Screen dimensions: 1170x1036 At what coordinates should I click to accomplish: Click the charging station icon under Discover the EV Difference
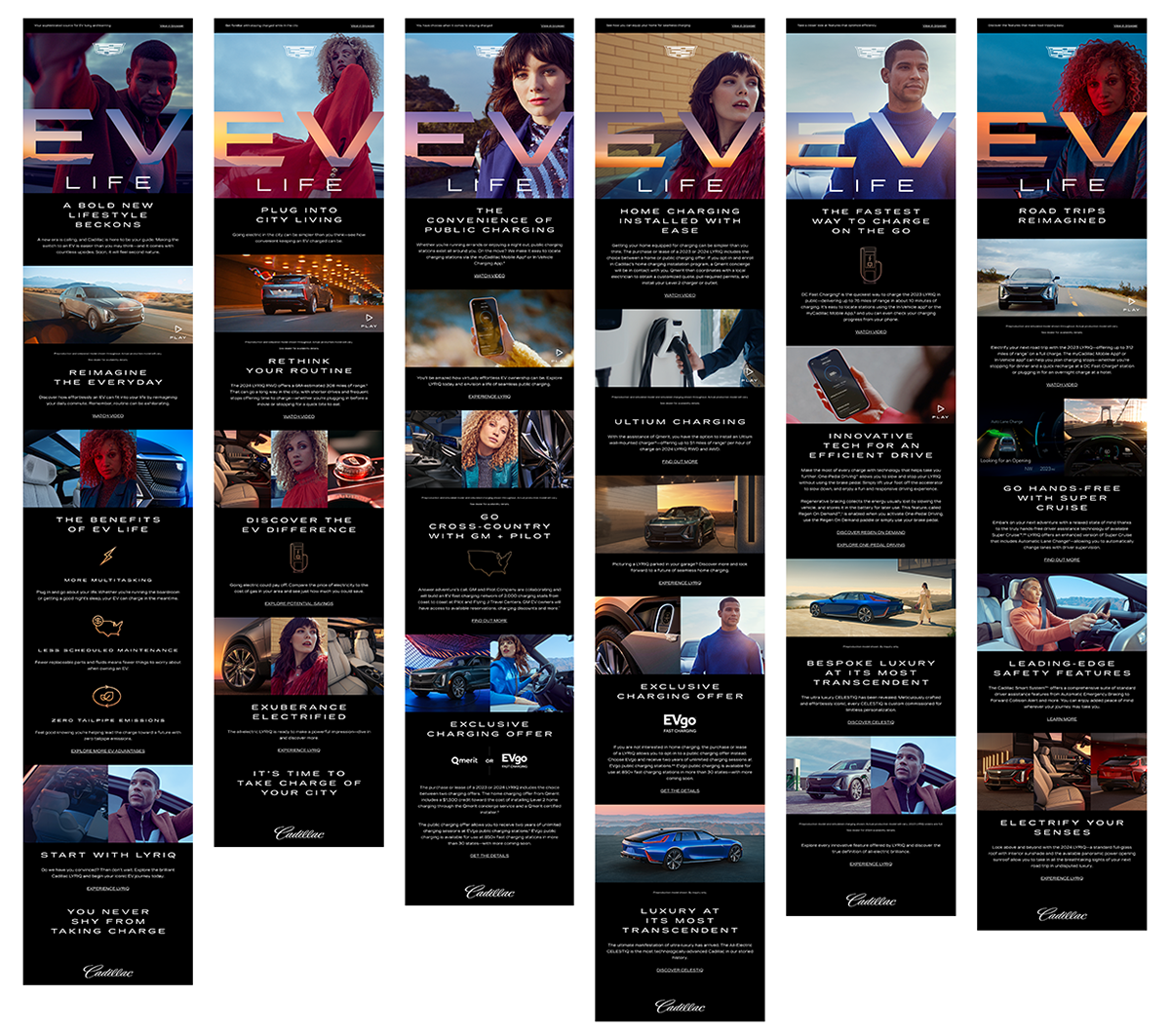point(299,558)
